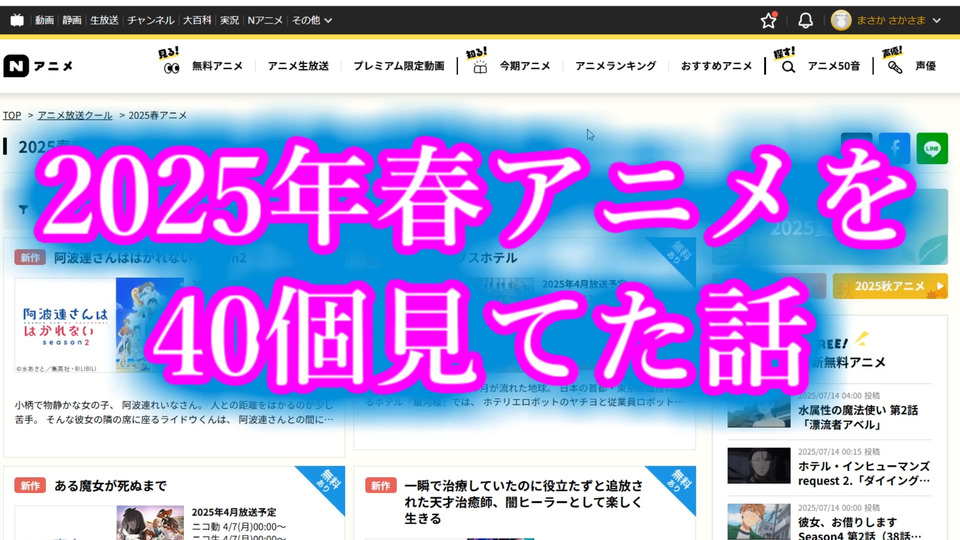The image size is (960, 540).
Task: Open 静画 in top navigation
Action: 72,20
